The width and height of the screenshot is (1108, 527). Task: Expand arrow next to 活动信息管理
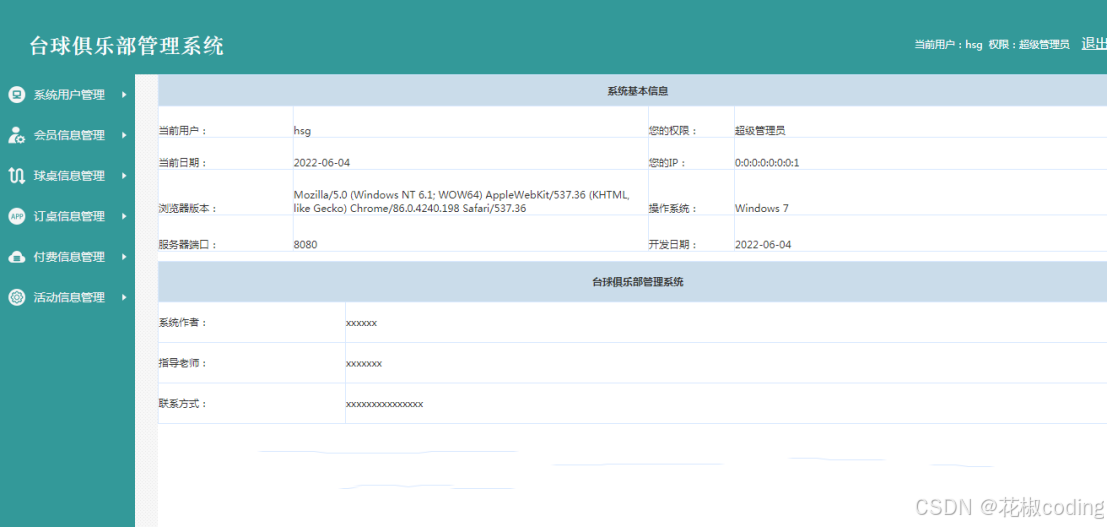tap(124, 297)
